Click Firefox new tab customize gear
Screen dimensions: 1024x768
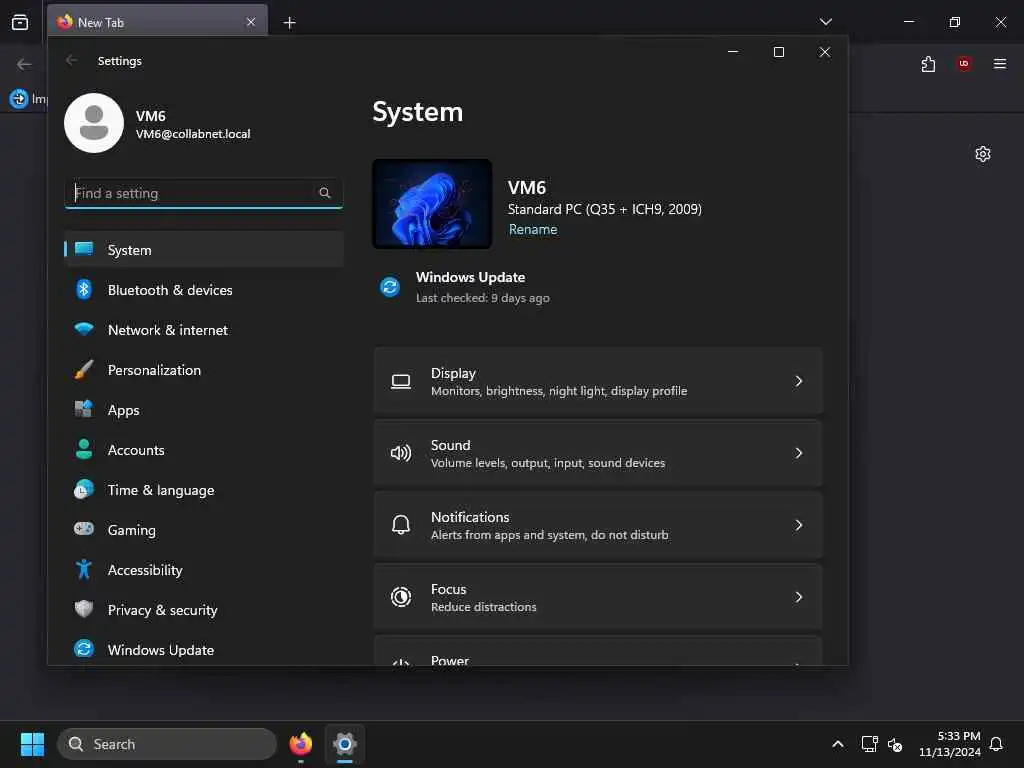pyautogui.click(x=982, y=154)
